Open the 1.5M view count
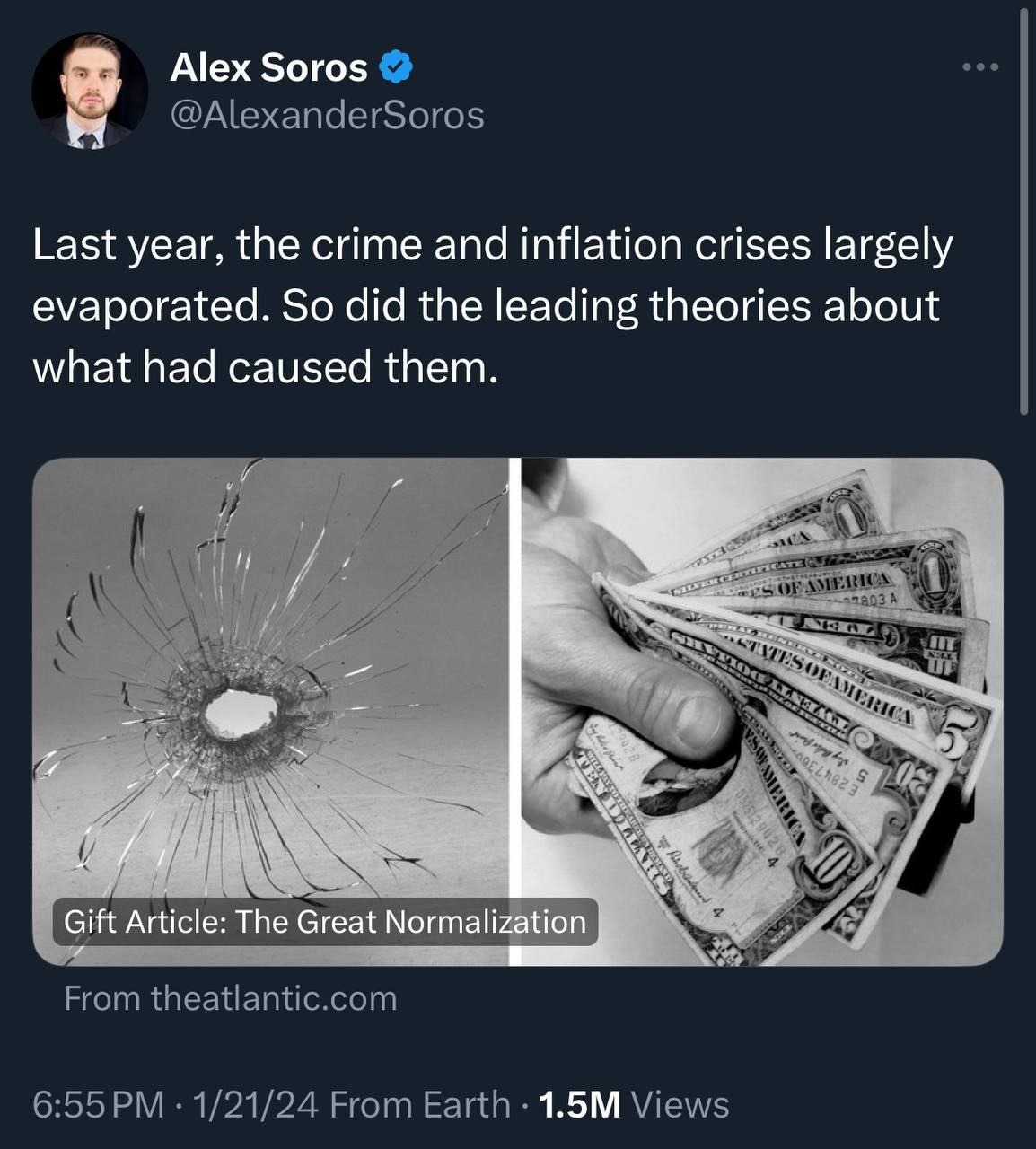 click(579, 1104)
